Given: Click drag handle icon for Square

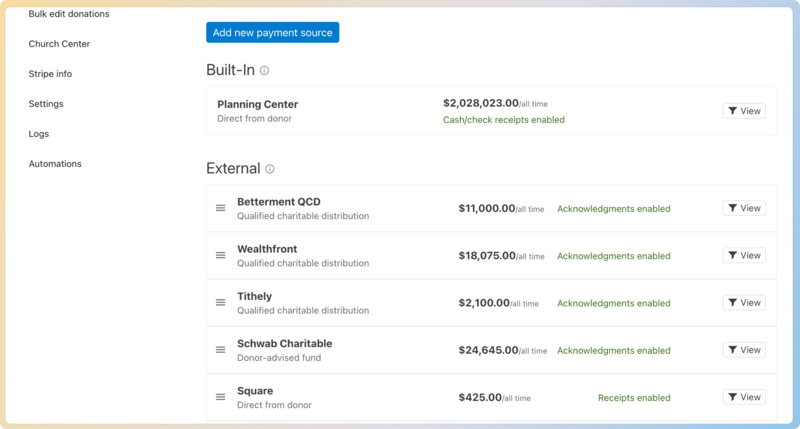Looking at the screenshot, I should (x=220, y=397).
